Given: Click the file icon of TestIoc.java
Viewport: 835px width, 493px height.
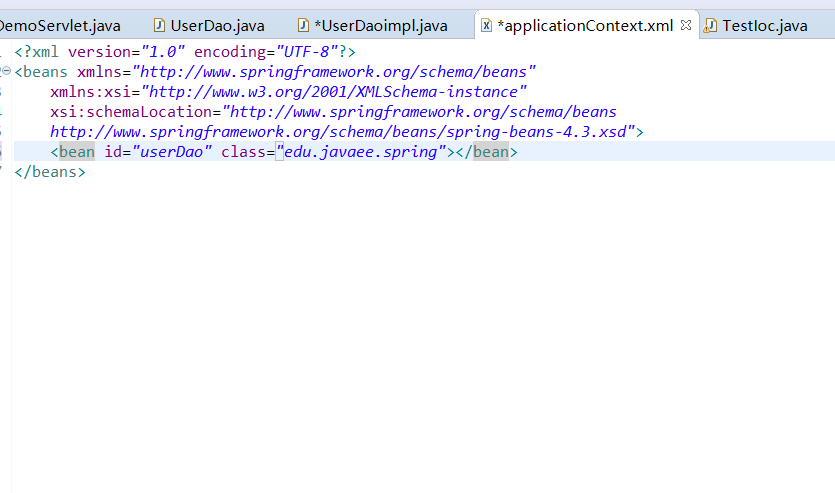Looking at the screenshot, I should coord(710,26).
